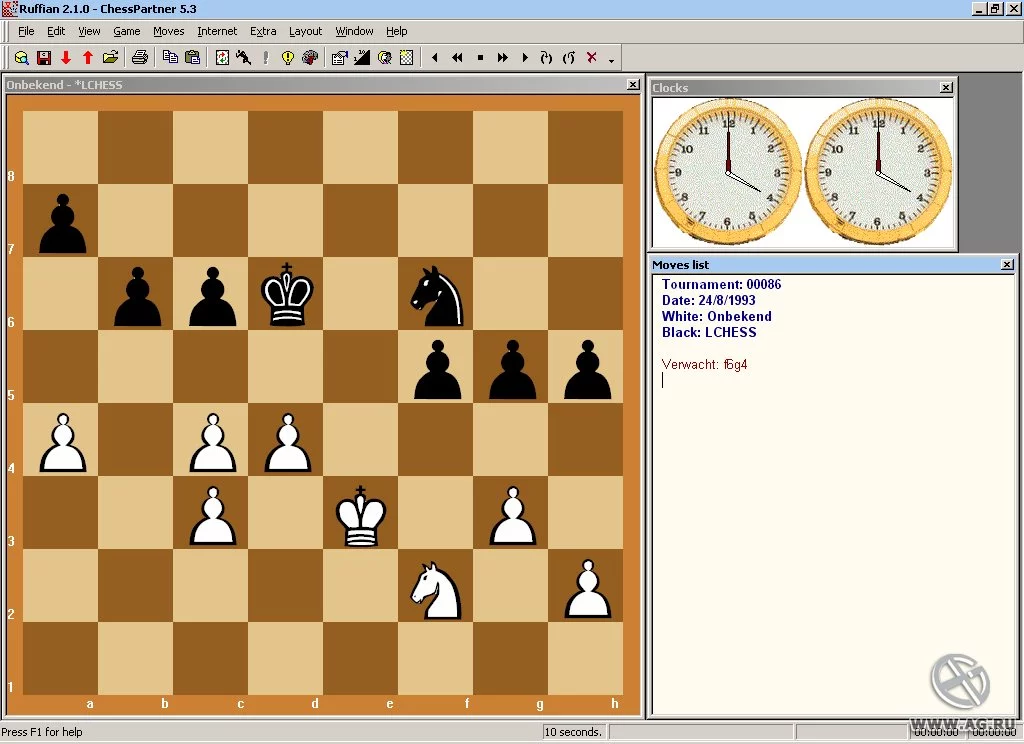Click the face portrait icon in toolbar
This screenshot has width=1024, height=744.
(385, 57)
